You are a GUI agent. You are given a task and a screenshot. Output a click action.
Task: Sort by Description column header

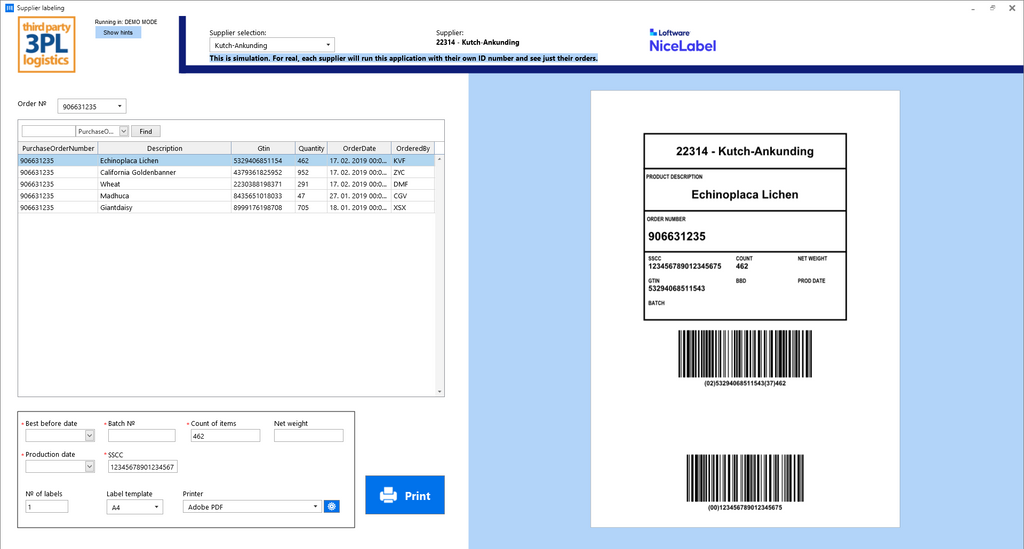tap(165, 148)
